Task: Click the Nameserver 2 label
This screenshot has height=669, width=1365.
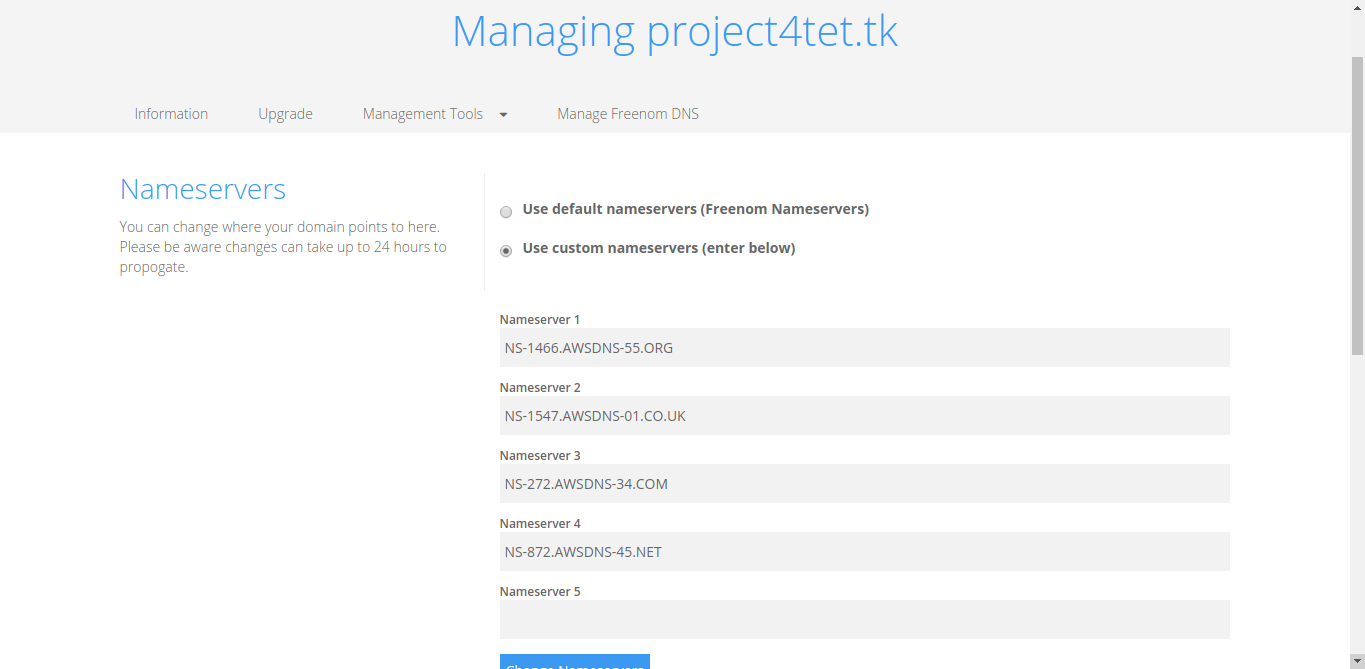Action: point(540,388)
